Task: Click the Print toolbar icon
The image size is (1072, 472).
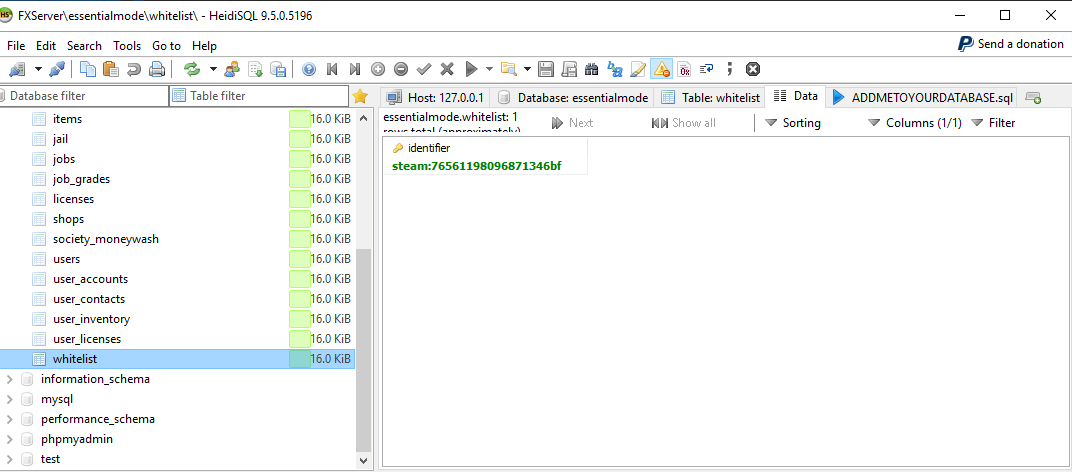Action: pyautogui.click(x=157, y=69)
